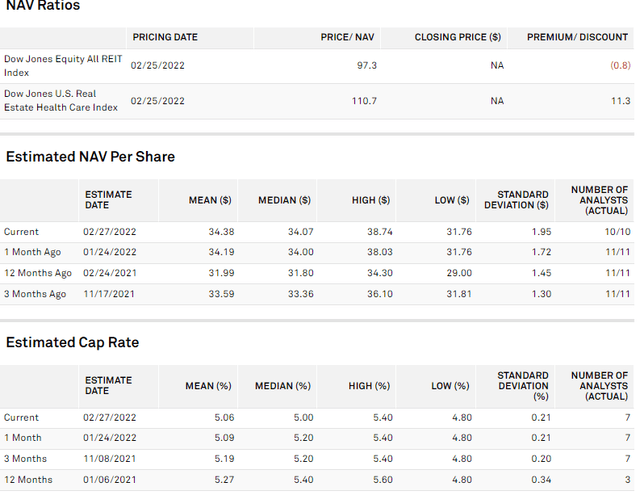
Task: Select the HIGH ($) column header
Action: [x=371, y=200]
